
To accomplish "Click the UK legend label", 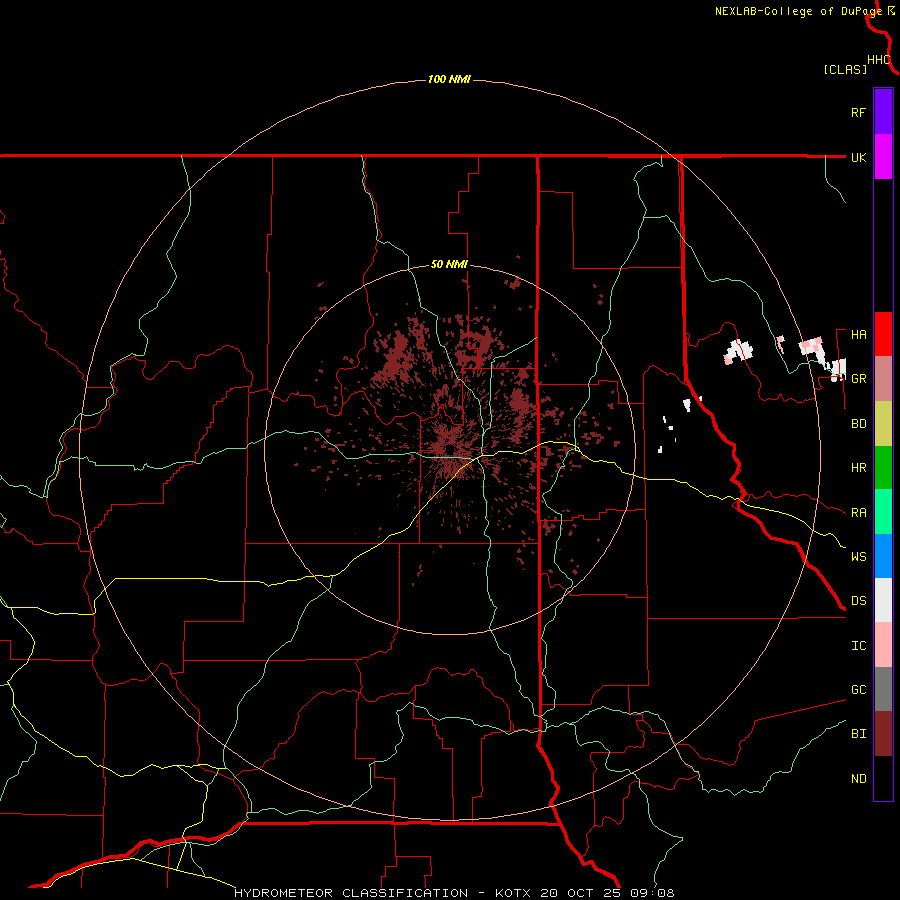I will (858, 157).
